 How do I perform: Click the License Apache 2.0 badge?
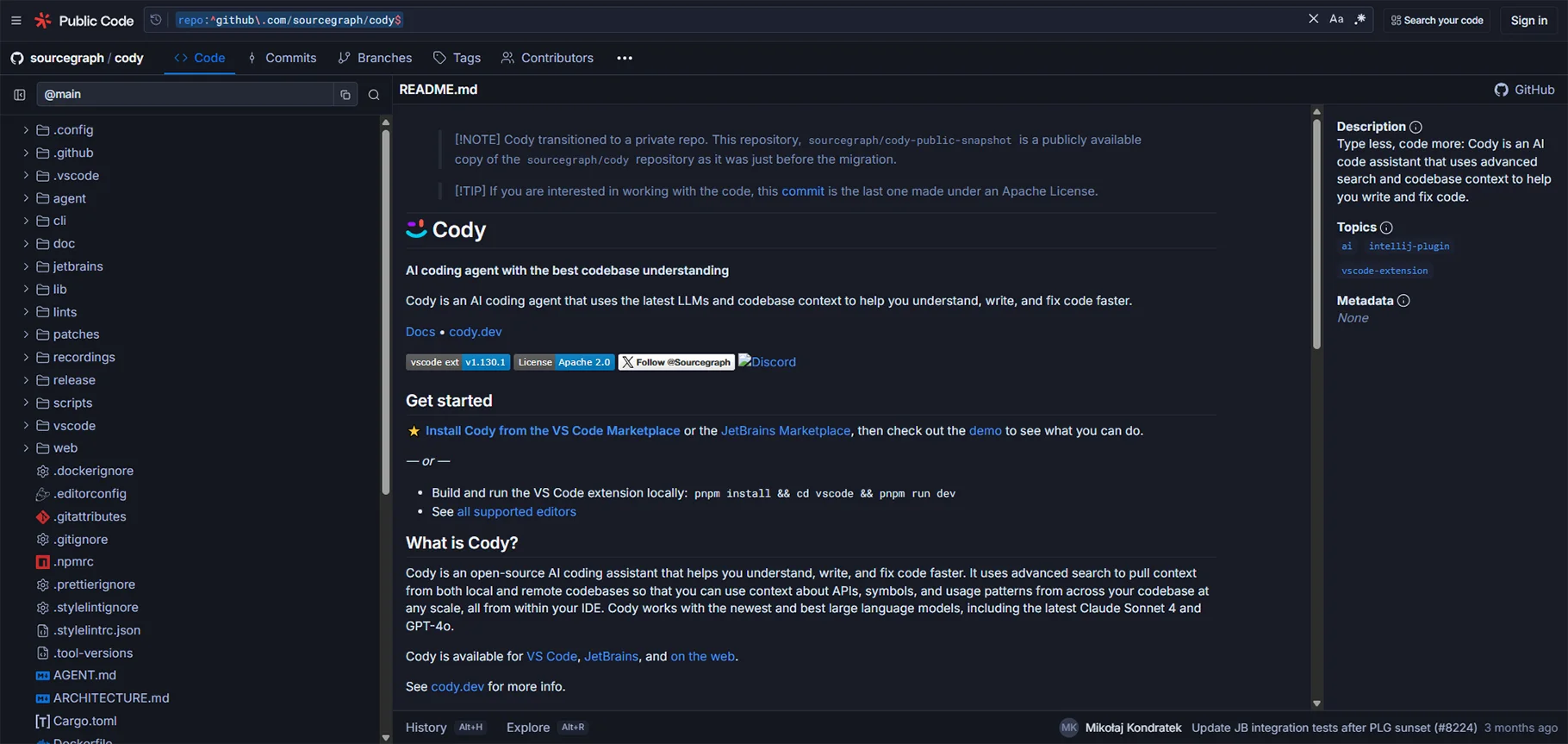coord(564,362)
